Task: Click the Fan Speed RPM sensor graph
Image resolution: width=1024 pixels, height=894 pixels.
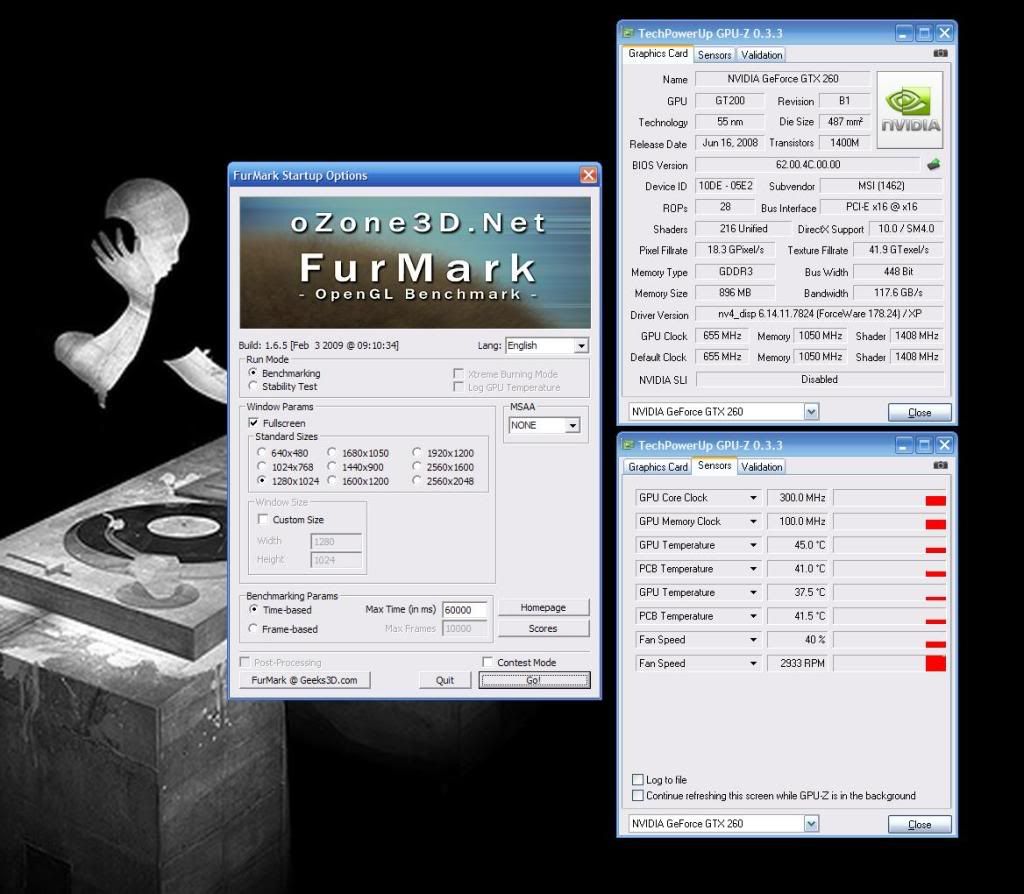Action: (890, 663)
